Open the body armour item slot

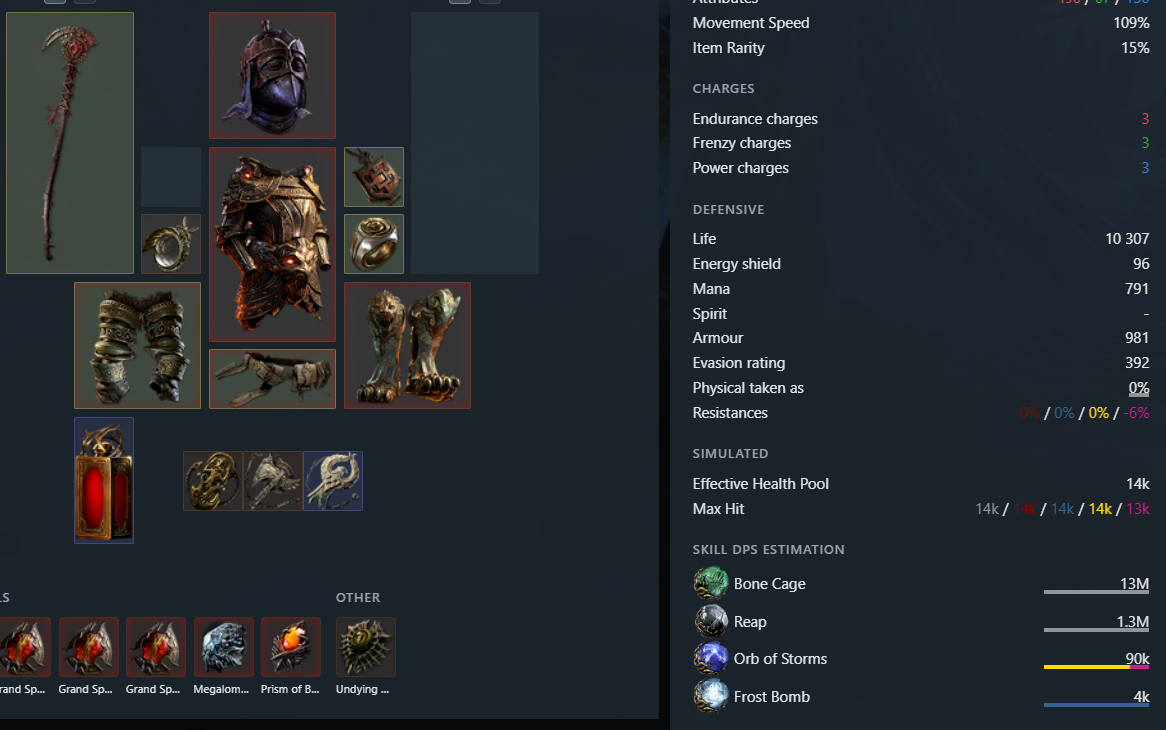click(272, 245)
